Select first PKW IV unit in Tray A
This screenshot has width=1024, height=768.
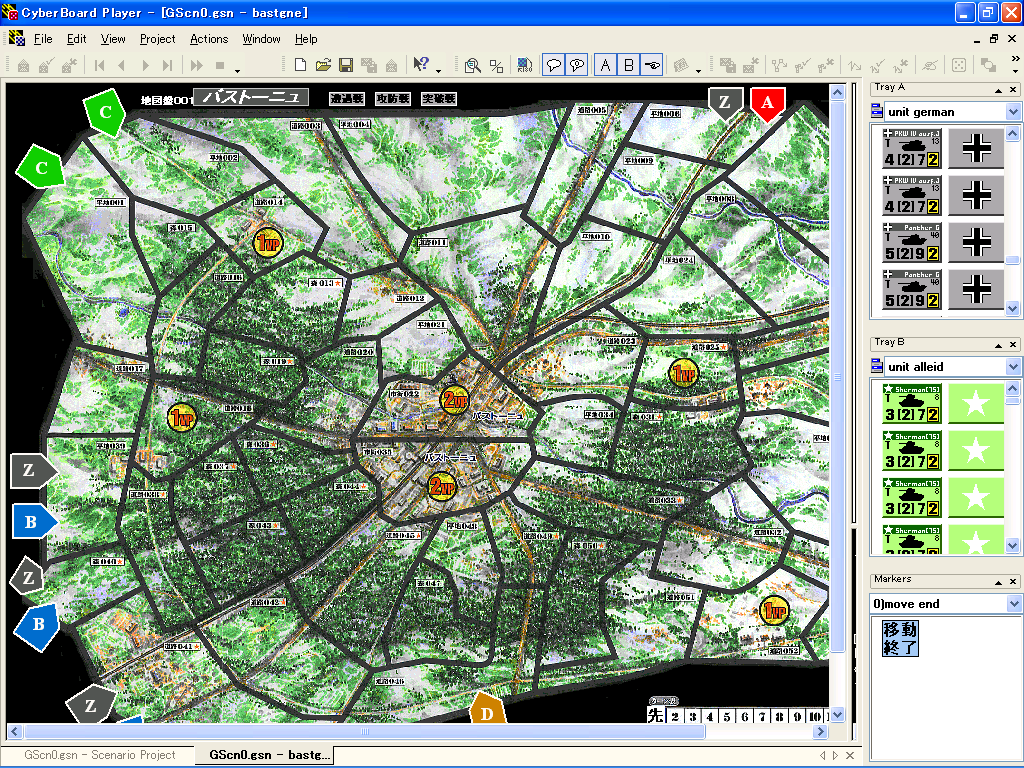click(x=912, y=149)
